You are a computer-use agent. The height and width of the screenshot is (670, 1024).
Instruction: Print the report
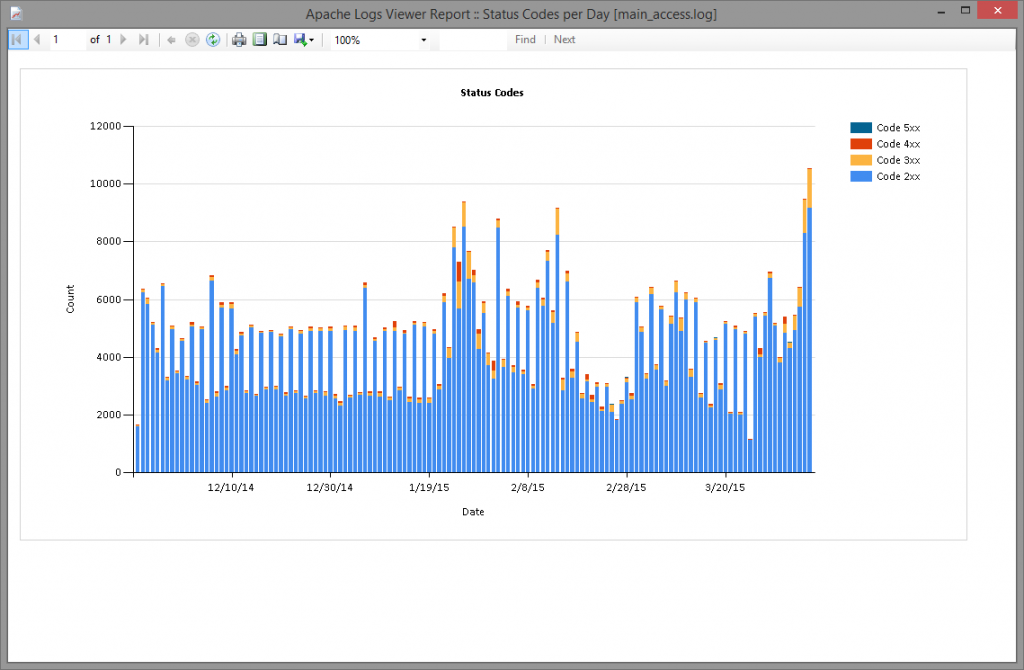click(239, 40)
